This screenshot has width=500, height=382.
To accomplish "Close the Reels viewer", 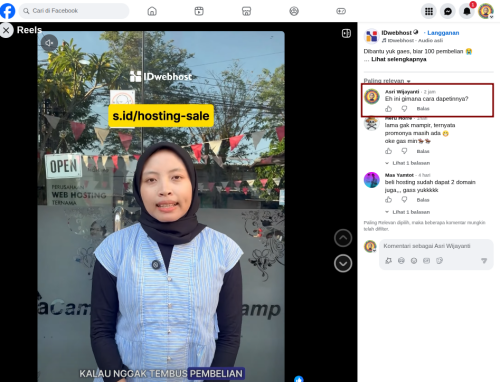I will 6,30.
